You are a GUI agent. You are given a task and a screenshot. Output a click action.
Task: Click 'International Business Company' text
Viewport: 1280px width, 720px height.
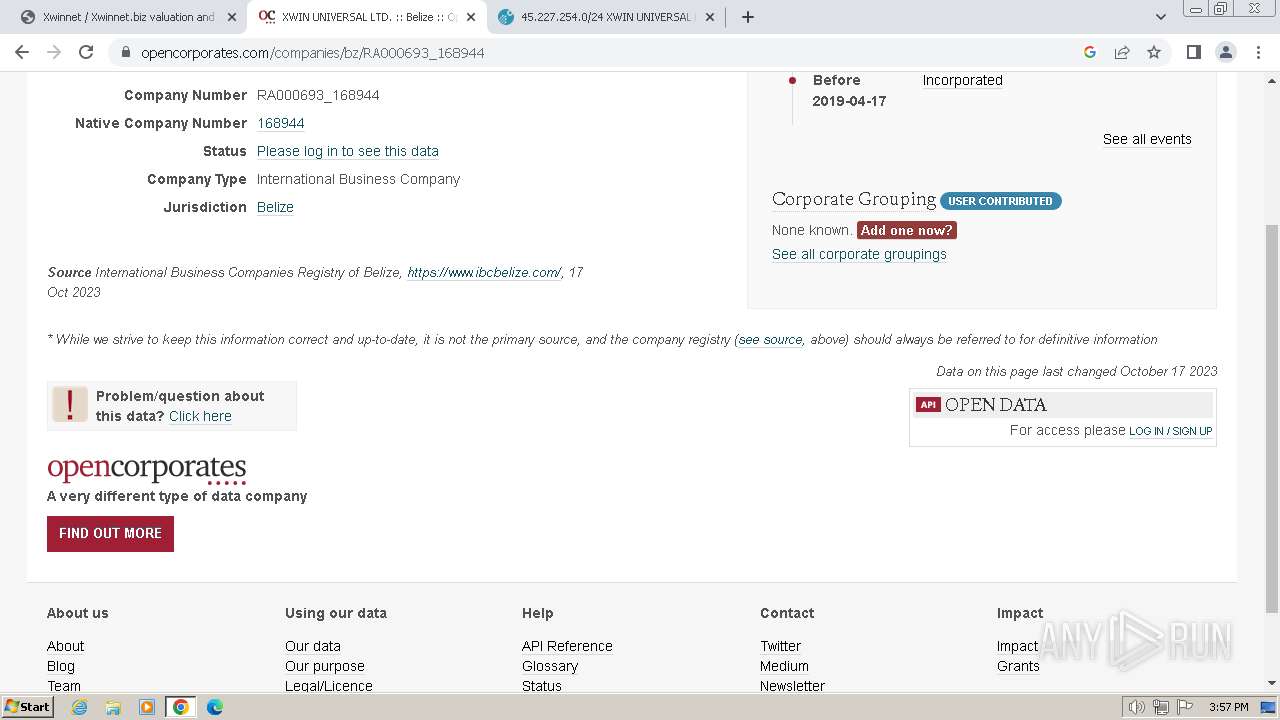coord(358,179)
